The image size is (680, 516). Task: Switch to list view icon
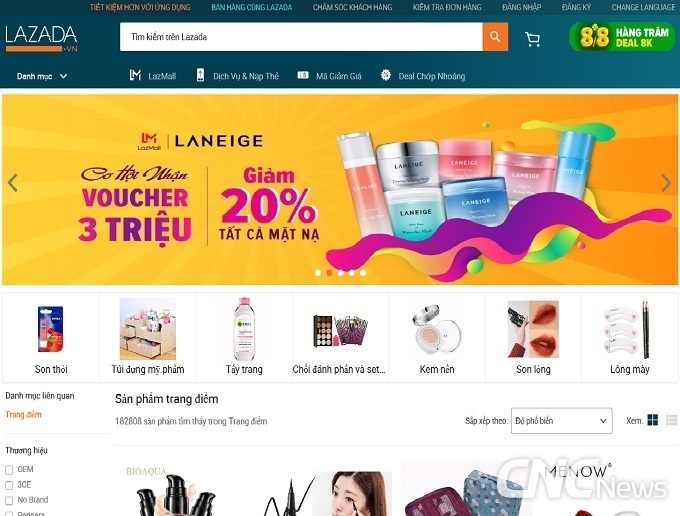pos(671,420)
